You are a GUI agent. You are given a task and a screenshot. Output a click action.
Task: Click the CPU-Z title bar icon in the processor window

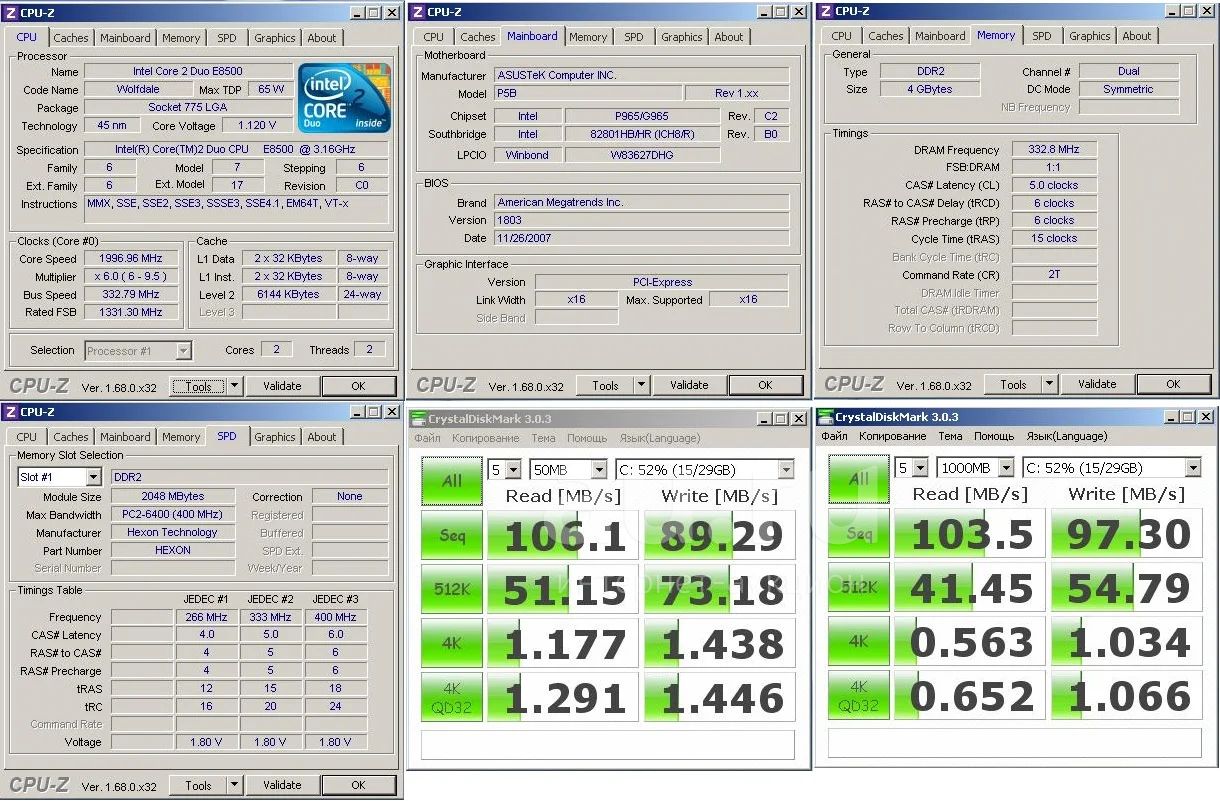(10, 12)
